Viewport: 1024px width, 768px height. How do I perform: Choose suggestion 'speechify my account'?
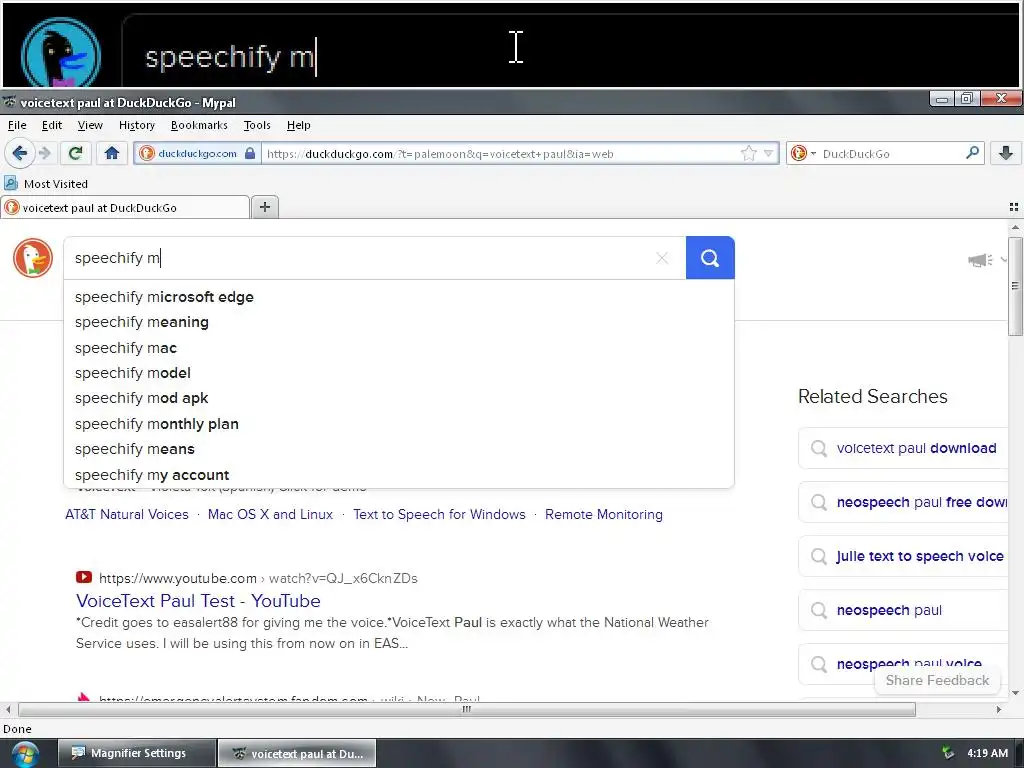399,474
